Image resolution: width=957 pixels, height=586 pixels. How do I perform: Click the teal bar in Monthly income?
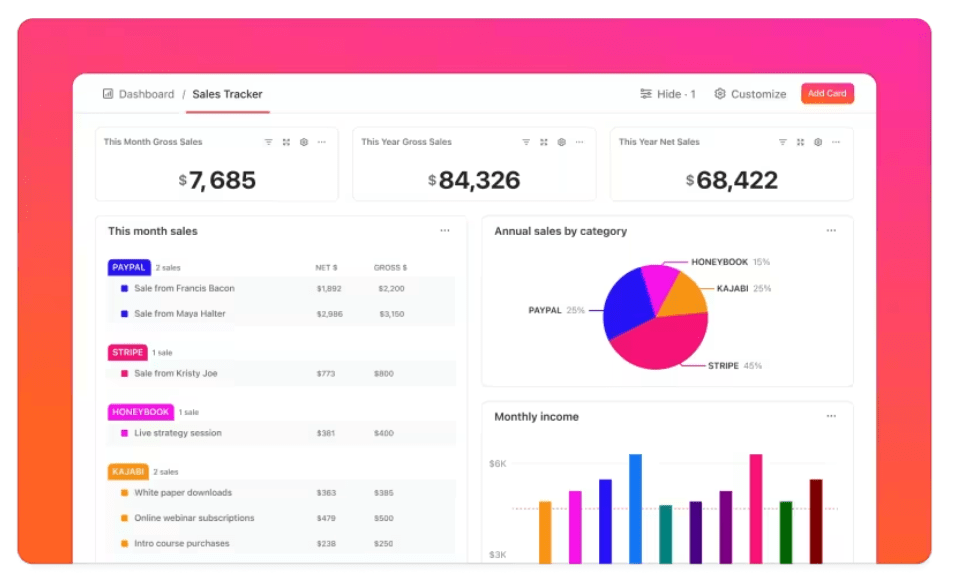point(665,534)
